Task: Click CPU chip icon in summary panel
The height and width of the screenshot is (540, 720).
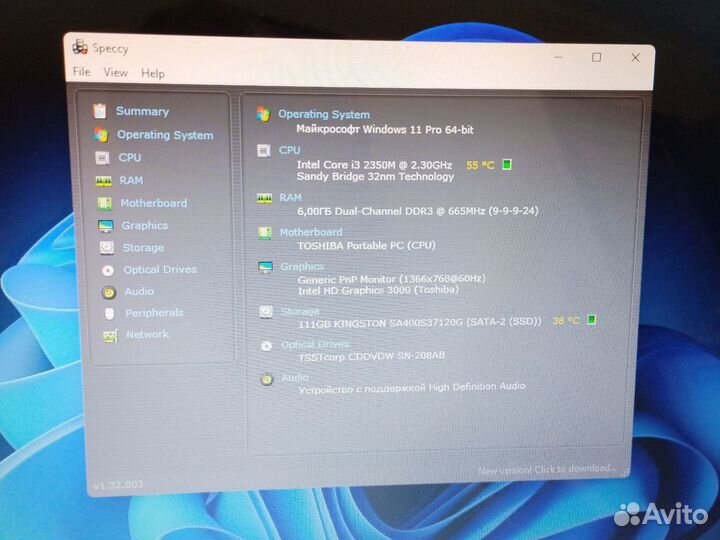Action: pos(264,150)
